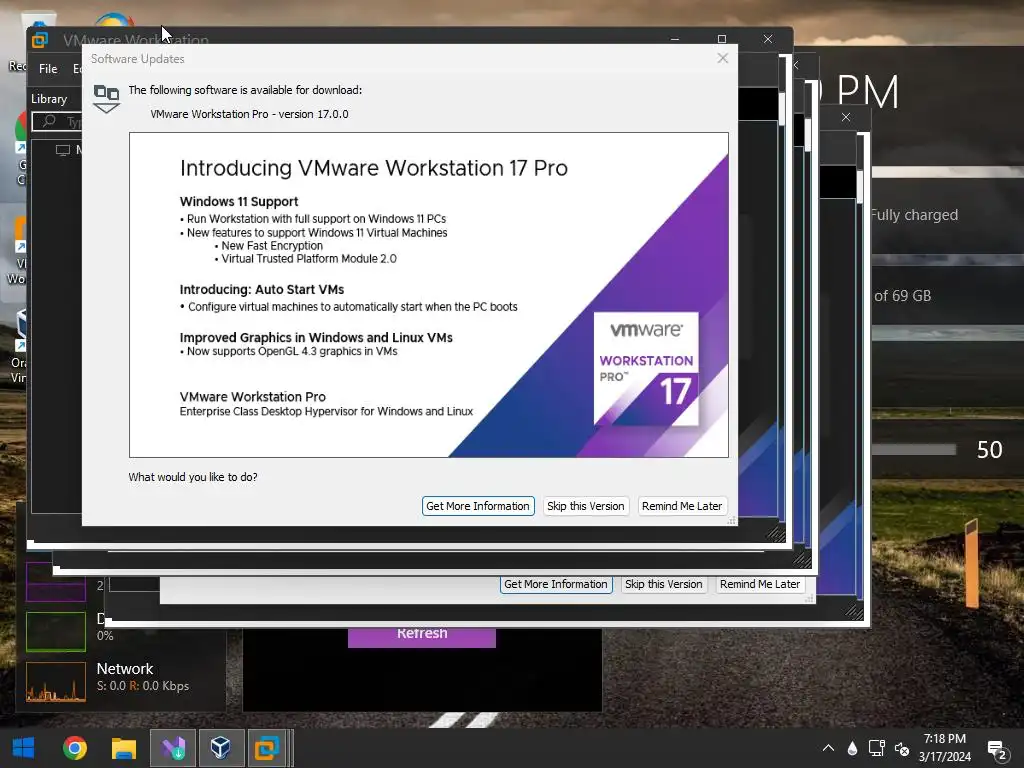
Task: Open Google Chrome from the taskbar
Action: pos(74,748)
